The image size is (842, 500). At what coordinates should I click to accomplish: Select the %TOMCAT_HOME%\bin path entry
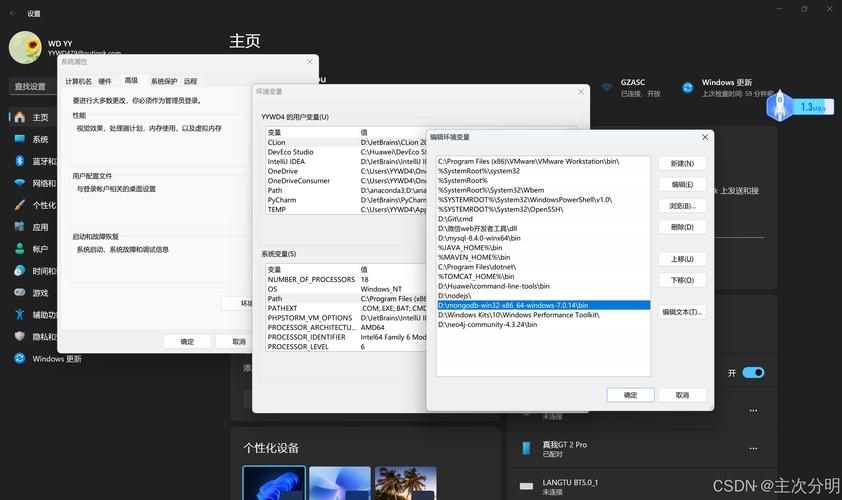543,276
